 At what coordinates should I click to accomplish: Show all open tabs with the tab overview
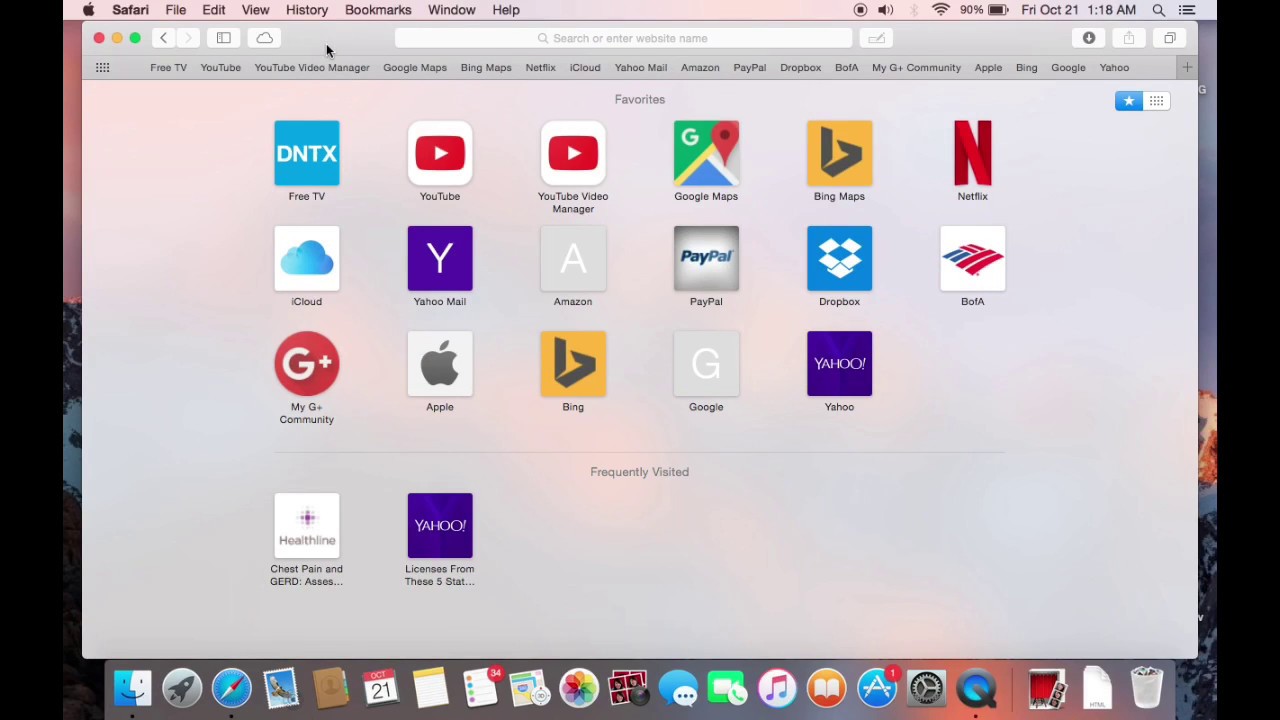click(1169, 37)
